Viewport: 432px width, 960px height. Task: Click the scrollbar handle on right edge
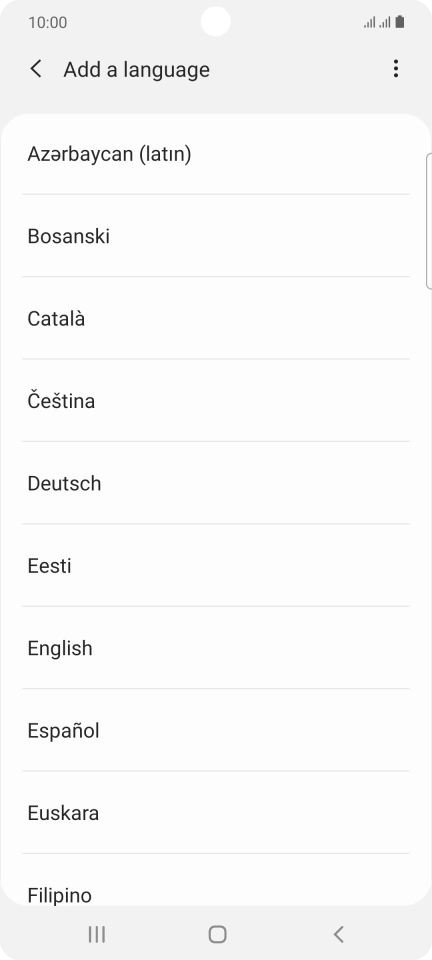click(428, 220)
